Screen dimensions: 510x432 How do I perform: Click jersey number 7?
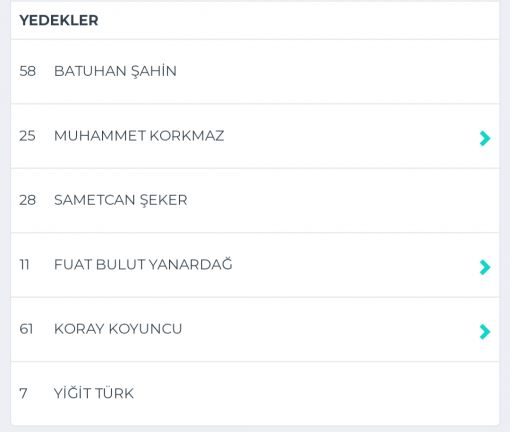[23, 393]
